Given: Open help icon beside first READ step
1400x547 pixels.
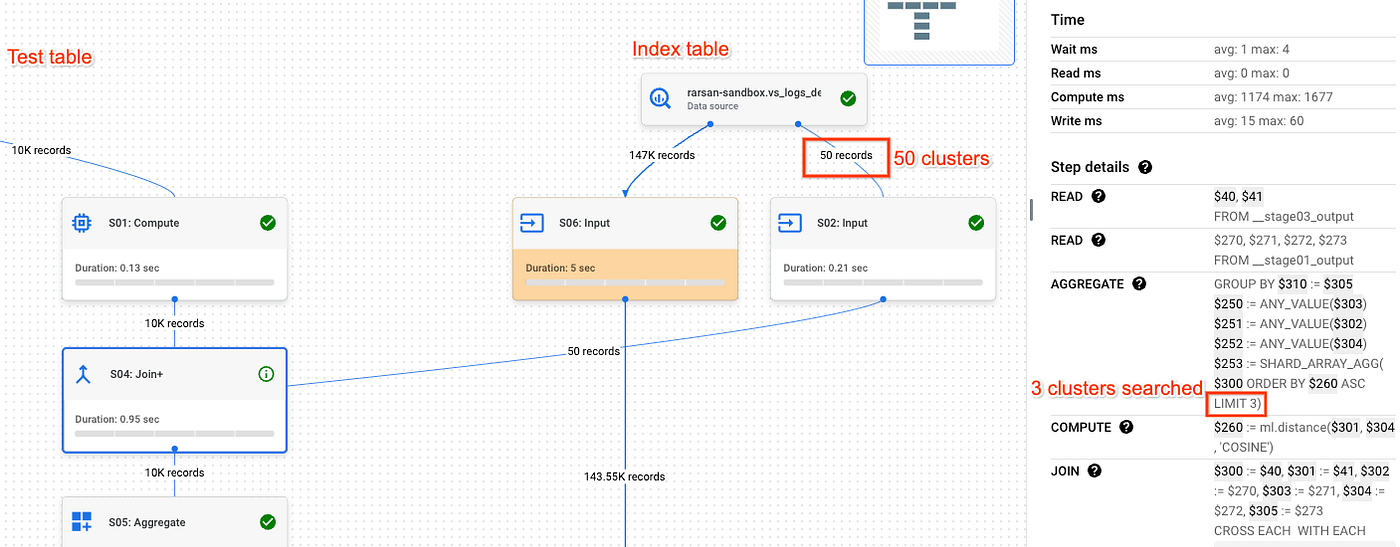Looking at the screenshot, I should point(1098,196).
